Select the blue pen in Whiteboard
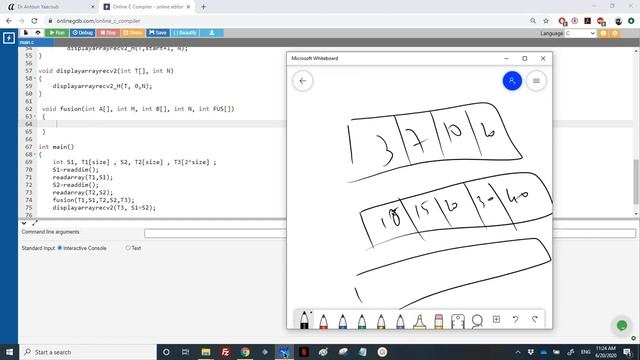 [x=343, y=321]
